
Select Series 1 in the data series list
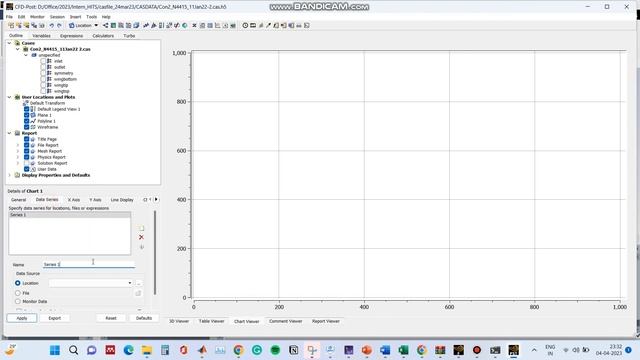(x=70, y=215)
